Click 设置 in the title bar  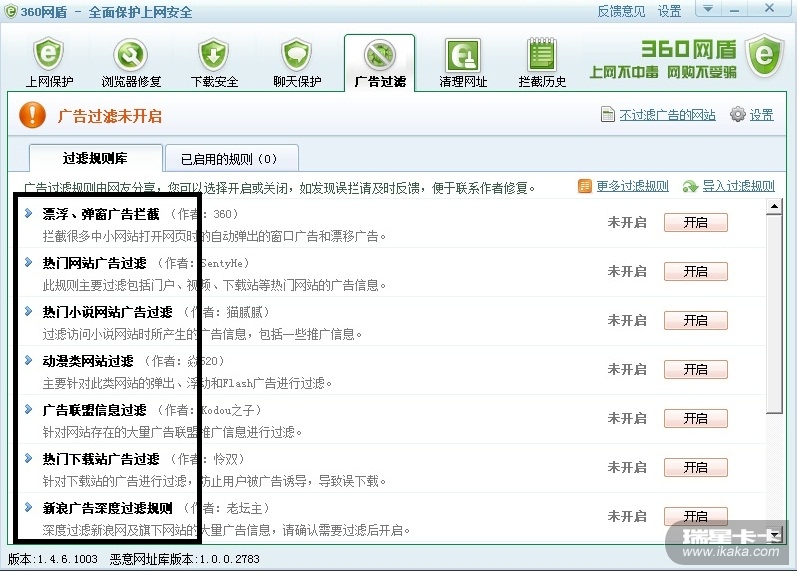669,11
